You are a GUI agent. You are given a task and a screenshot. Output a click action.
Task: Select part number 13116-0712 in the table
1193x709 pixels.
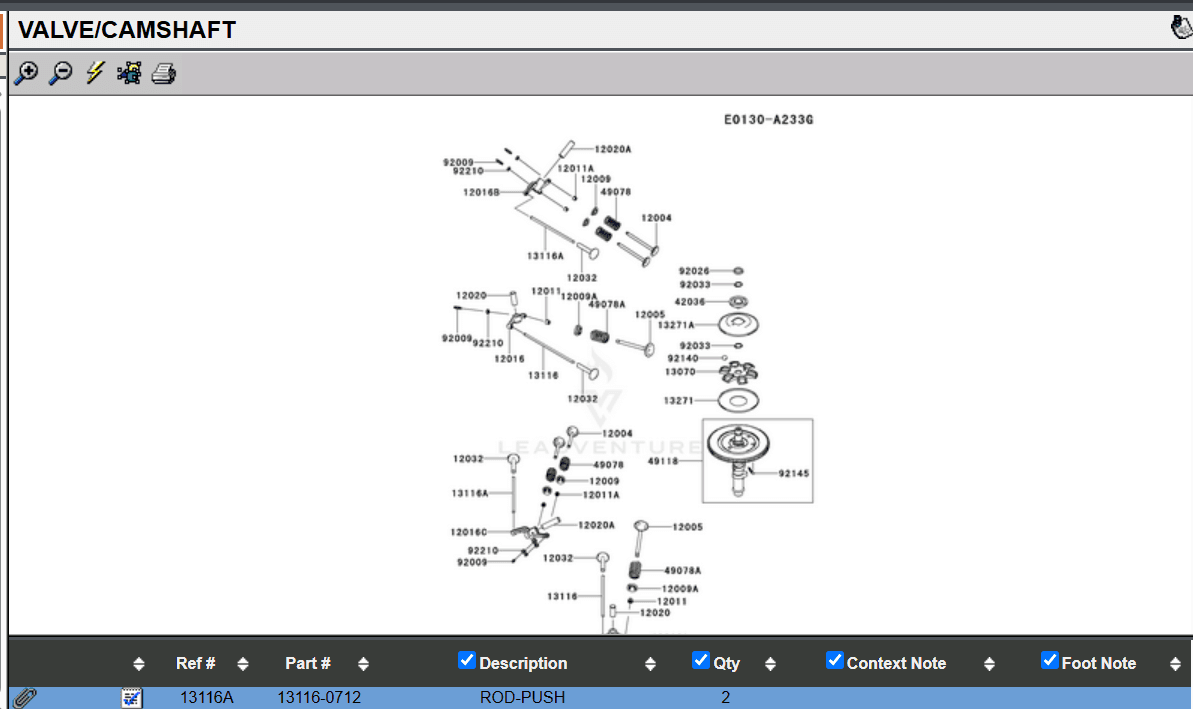point(319,697)
